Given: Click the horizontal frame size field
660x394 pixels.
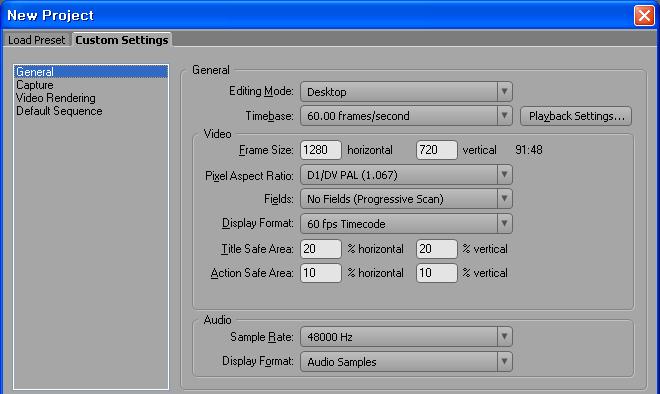Looking at the screenshot, I should coord(321,150).
